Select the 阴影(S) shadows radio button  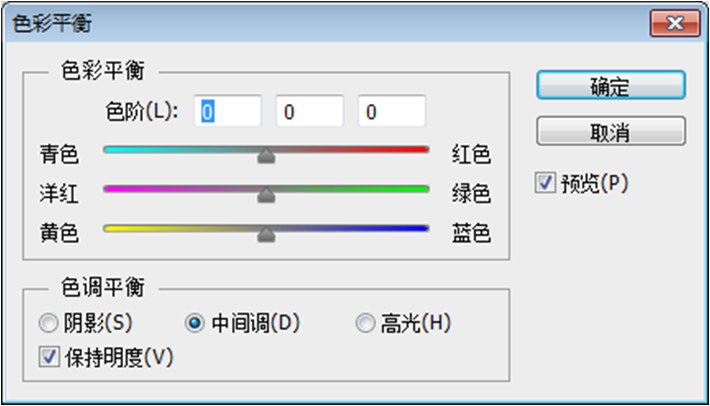point(47,323)
